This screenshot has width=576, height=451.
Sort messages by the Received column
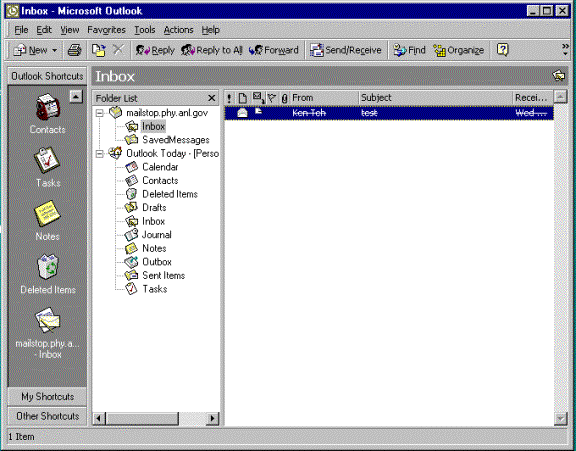pyautogui.click(x=532, y=98)
